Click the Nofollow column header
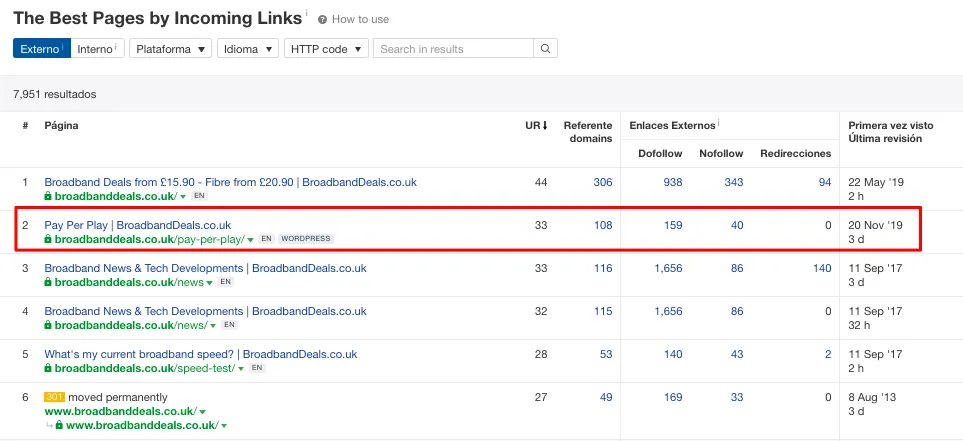 (721, 154)
